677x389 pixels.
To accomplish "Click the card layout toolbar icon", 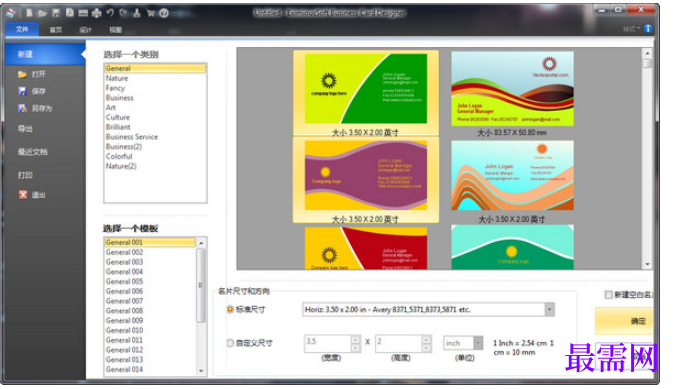I will [x=83, y=13].
